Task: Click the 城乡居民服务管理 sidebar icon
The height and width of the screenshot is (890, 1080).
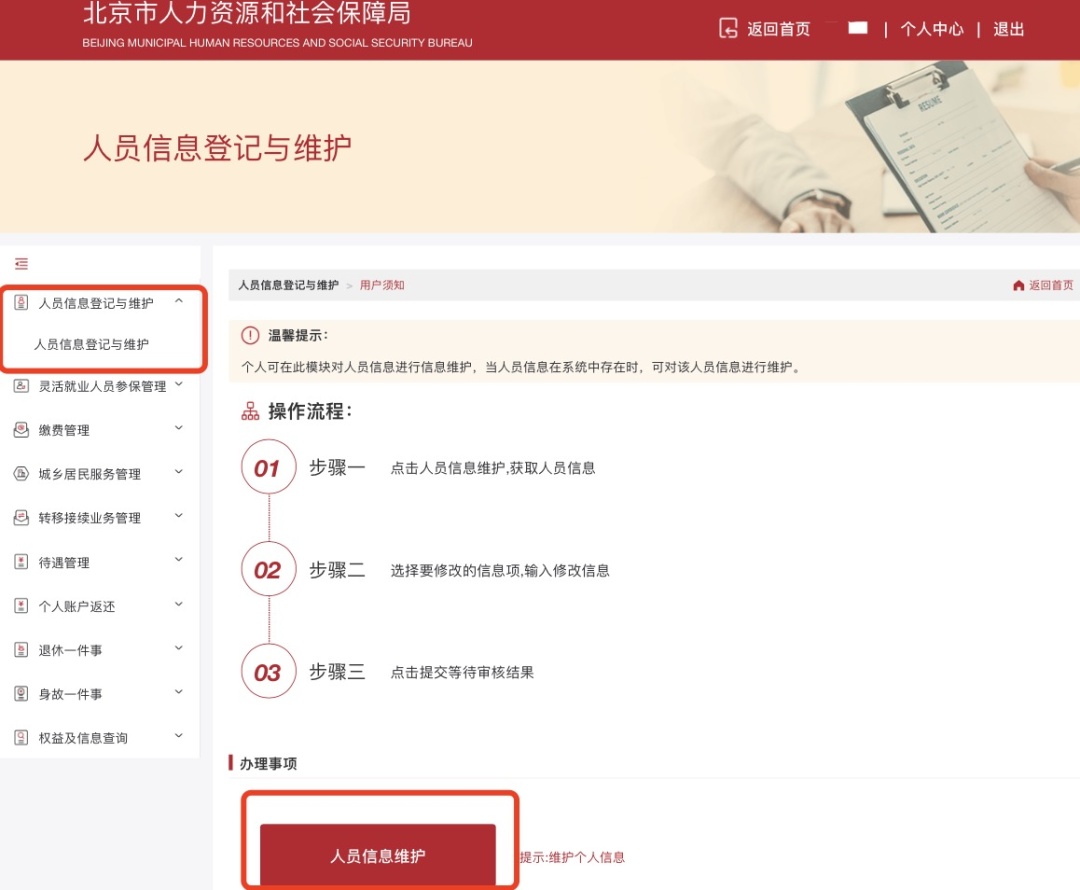Action: 22,472
